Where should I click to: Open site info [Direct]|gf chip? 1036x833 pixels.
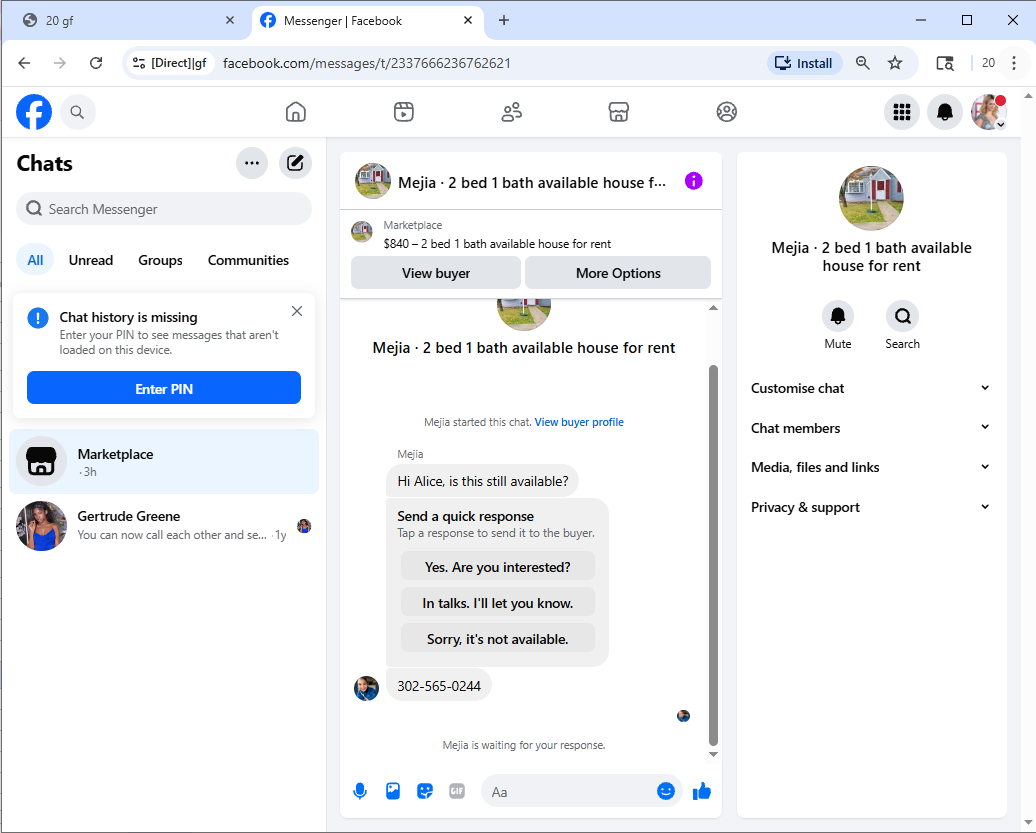170,63
